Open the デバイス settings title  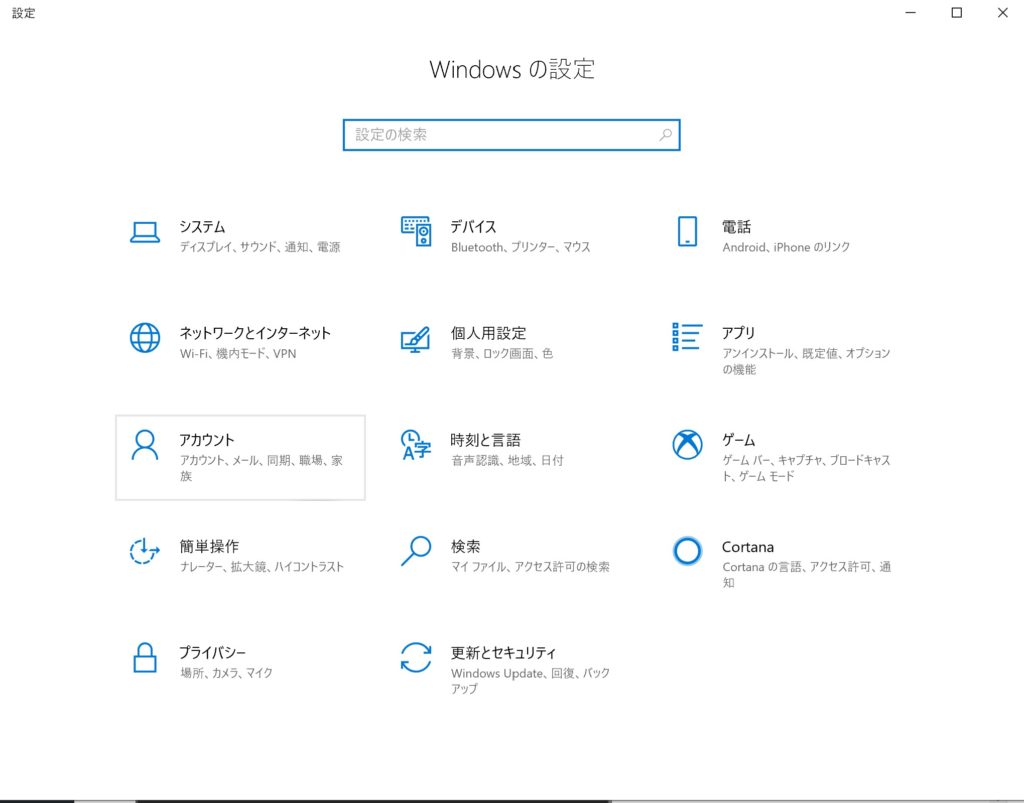[473, 227]
